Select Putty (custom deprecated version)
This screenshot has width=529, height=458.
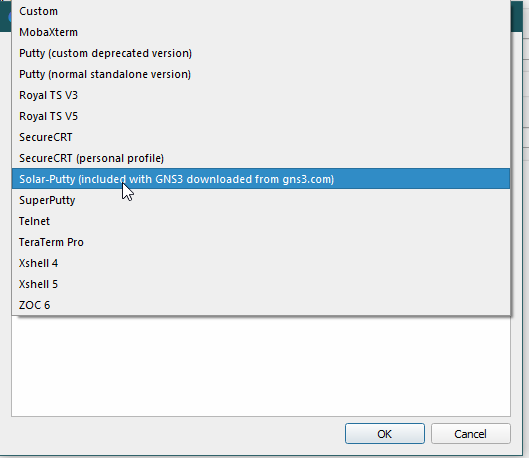pyautogui.click(x=261, y=53)
